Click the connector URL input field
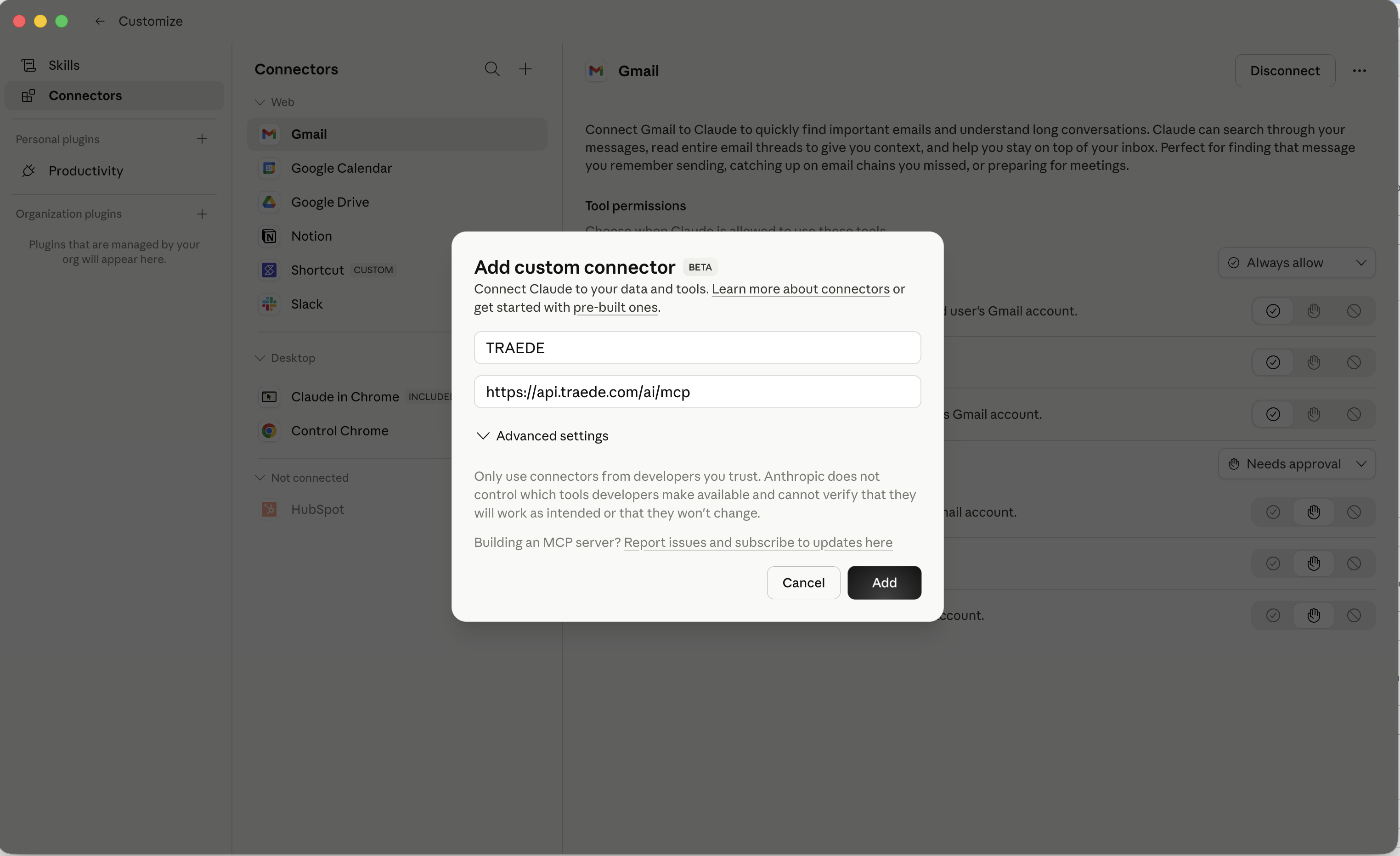Screen dimensions: 1400x856 (697, 392)
